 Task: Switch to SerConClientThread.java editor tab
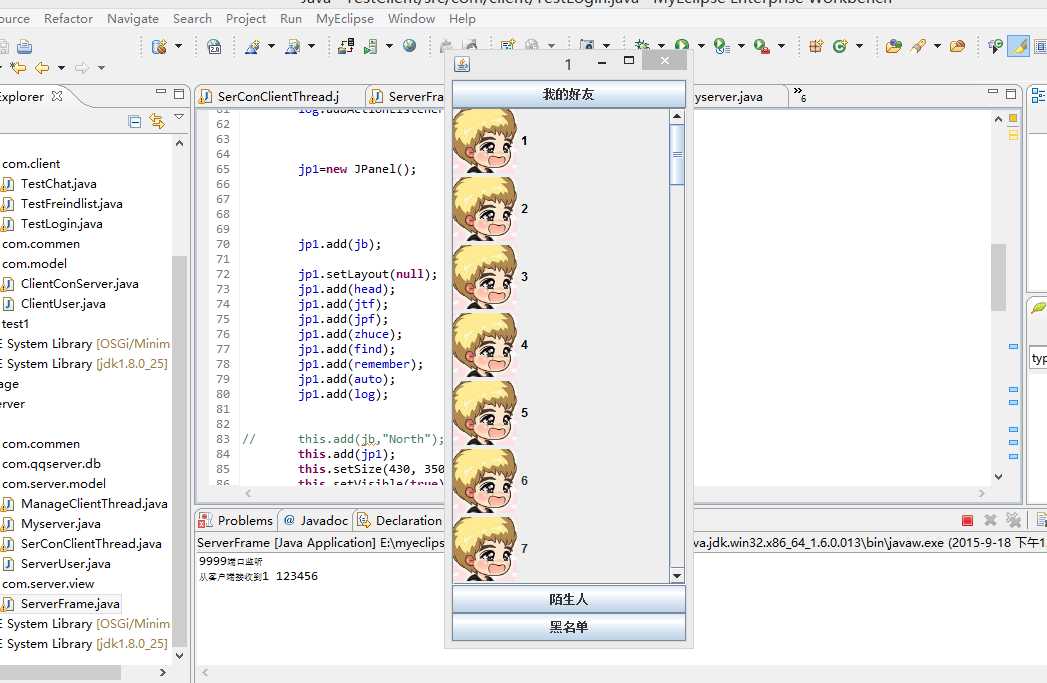coord(278,96)
